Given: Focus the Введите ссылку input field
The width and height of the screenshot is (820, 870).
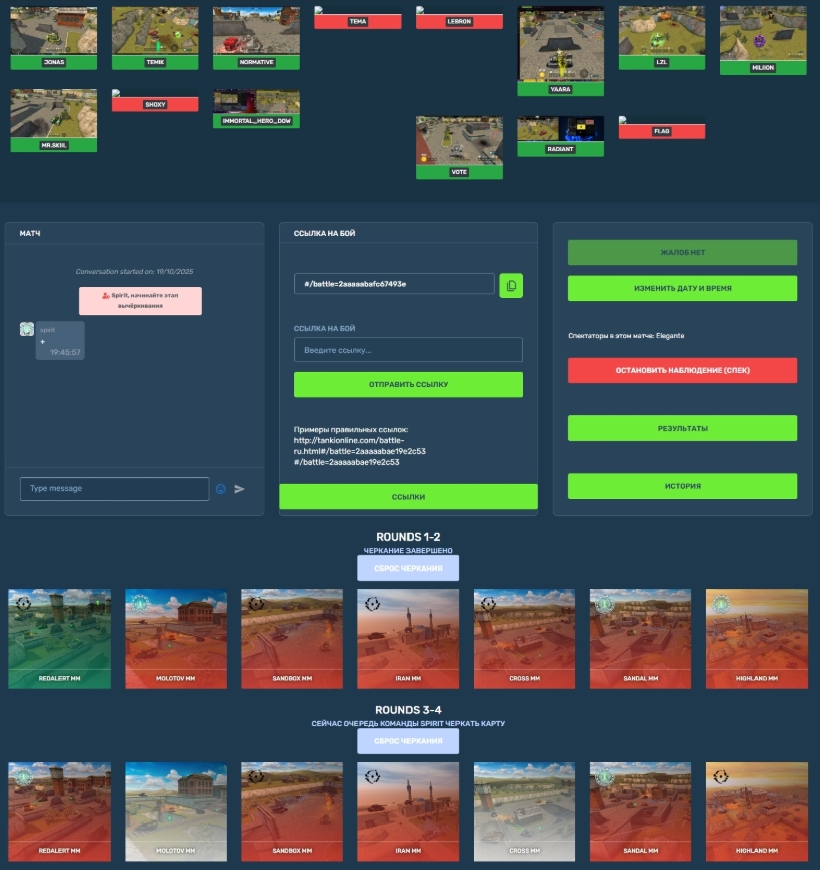Looking at the screenshot, I should coord(408,350).
